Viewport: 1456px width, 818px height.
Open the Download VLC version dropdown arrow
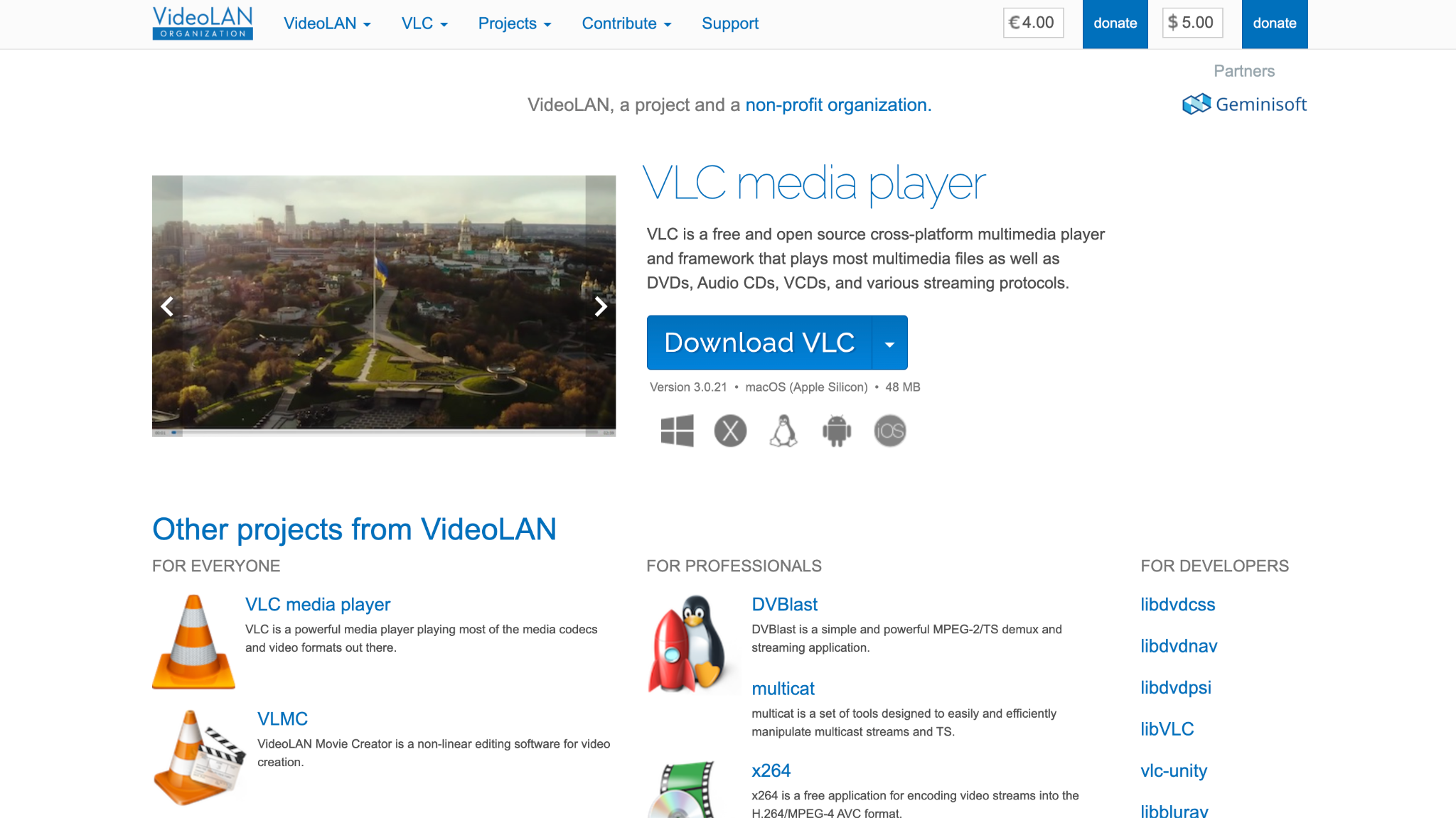pos(889,343)
